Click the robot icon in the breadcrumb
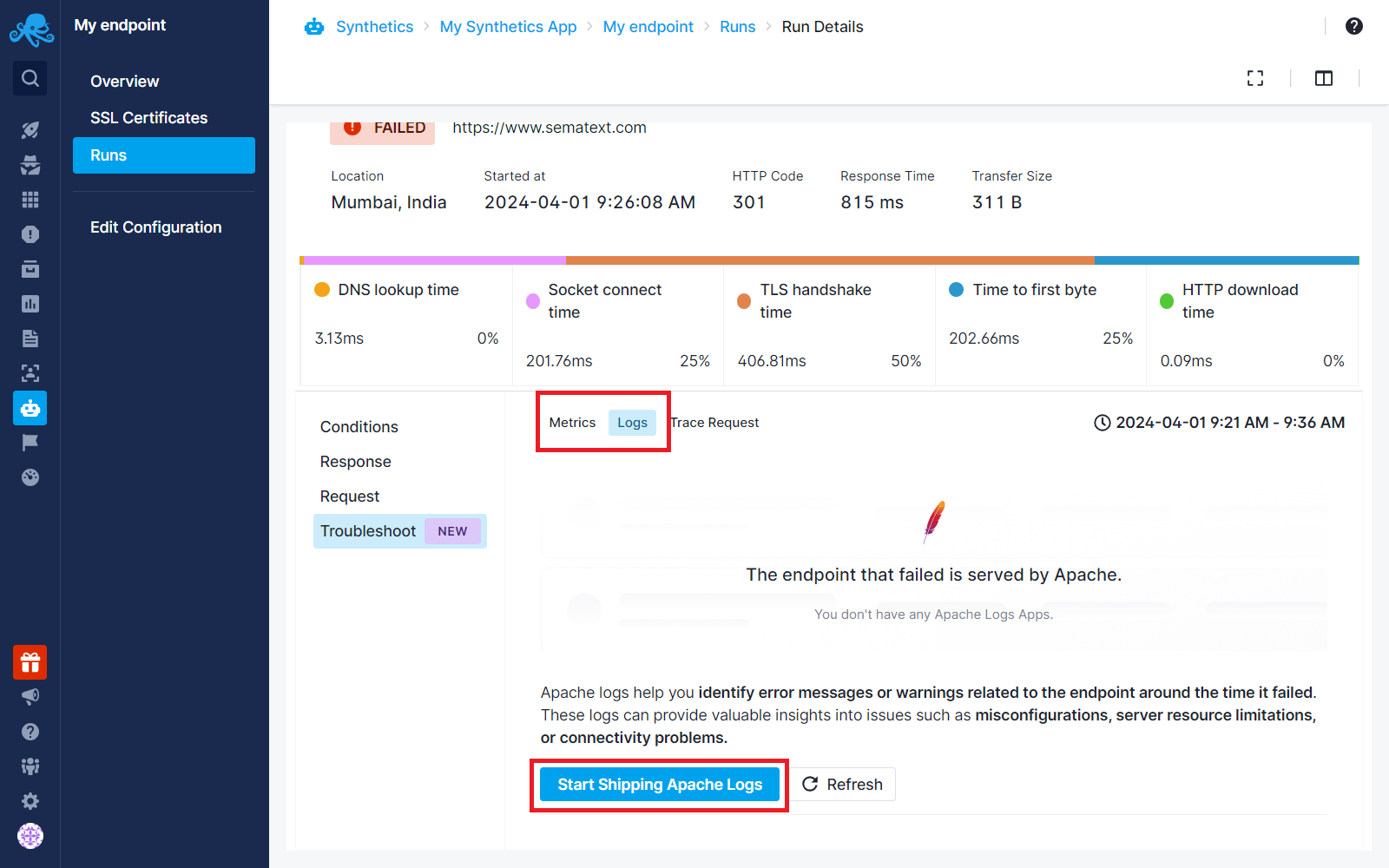Screen dimensions: 1389x868 (x=314, y=27)
